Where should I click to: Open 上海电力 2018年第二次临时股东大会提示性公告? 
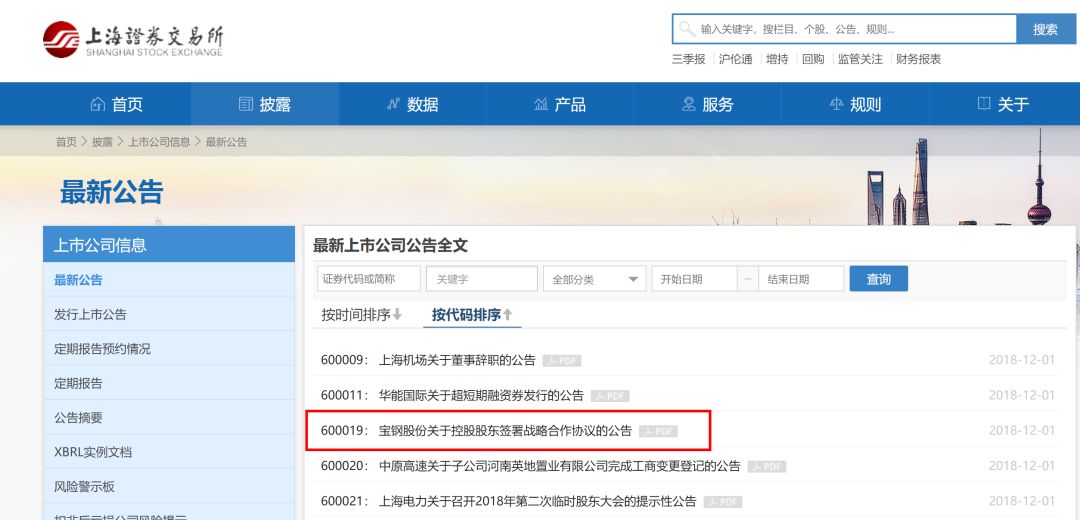coord(538,502)
